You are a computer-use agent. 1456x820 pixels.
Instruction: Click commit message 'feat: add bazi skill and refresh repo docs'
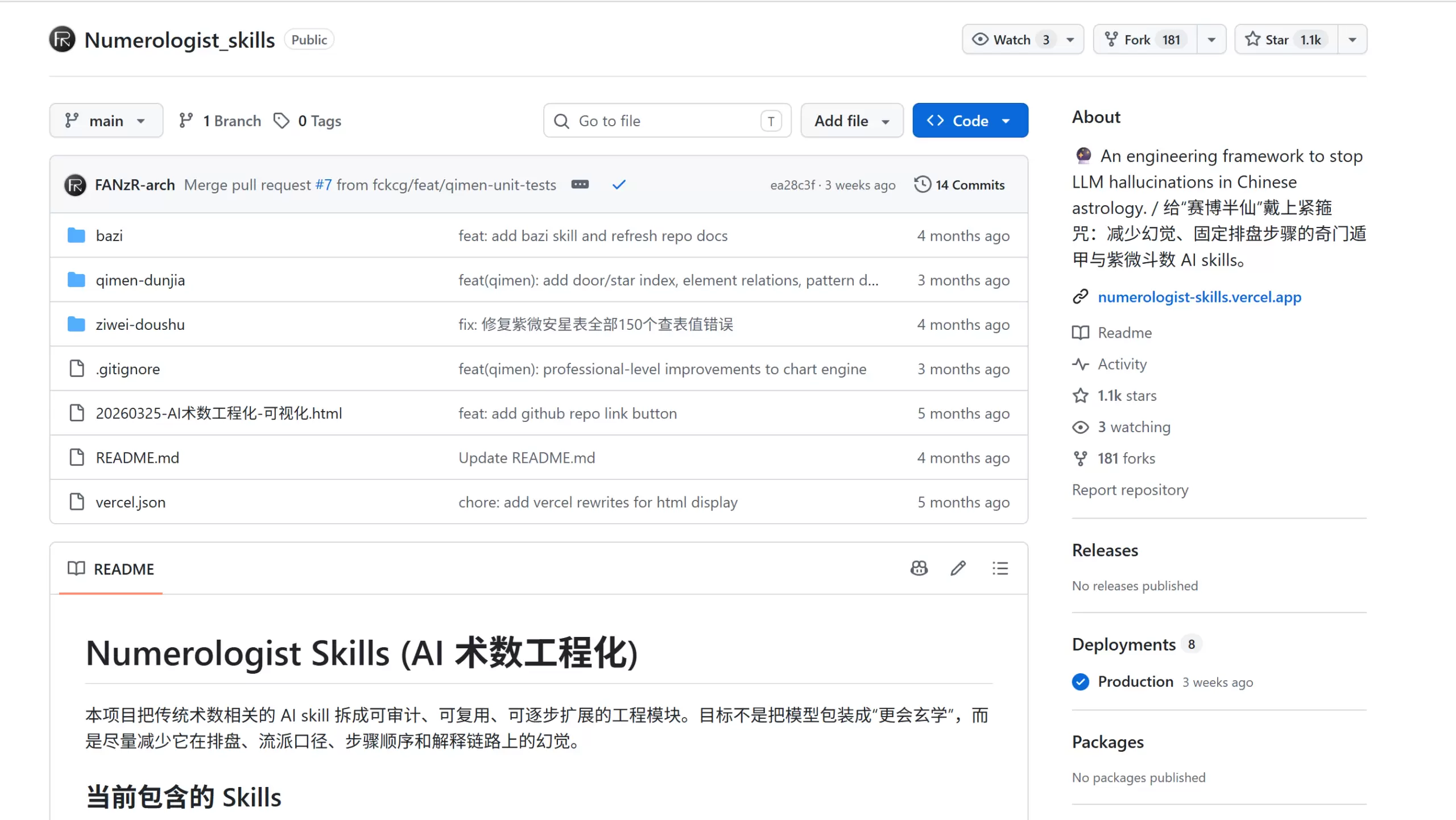593,235
